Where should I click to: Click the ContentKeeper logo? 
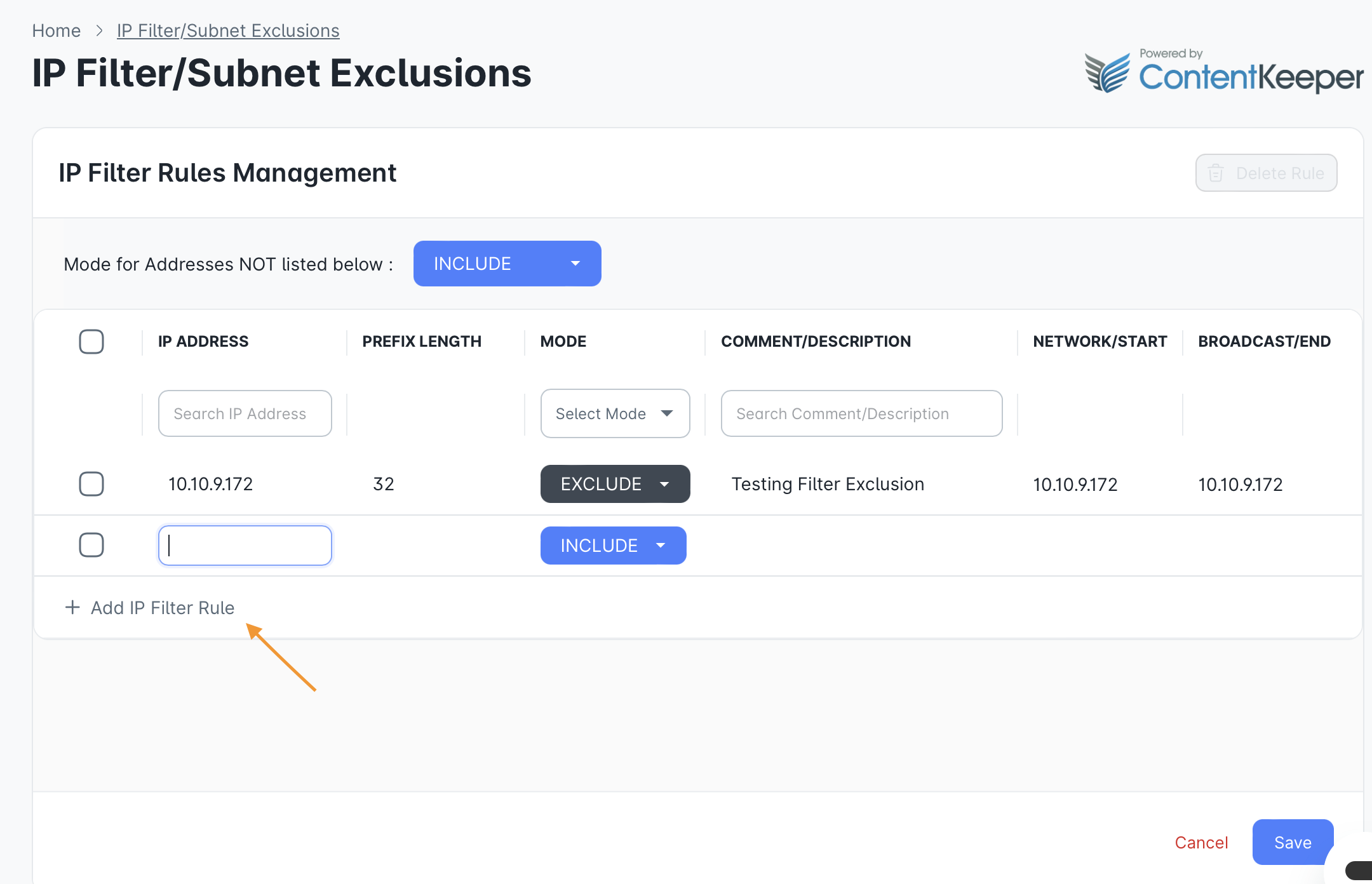1224,71
